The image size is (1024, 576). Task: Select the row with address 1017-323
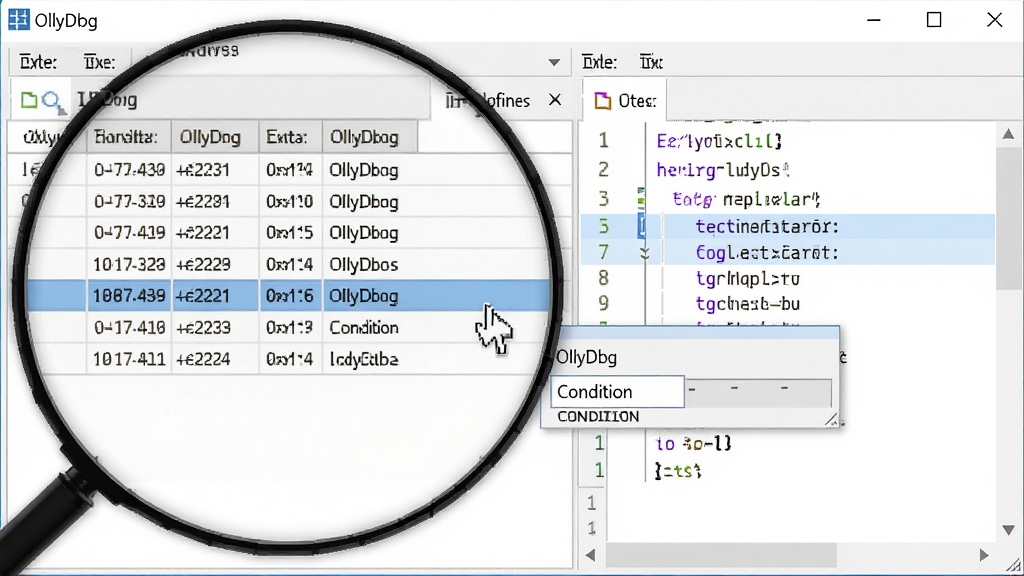tap(287, 264)
